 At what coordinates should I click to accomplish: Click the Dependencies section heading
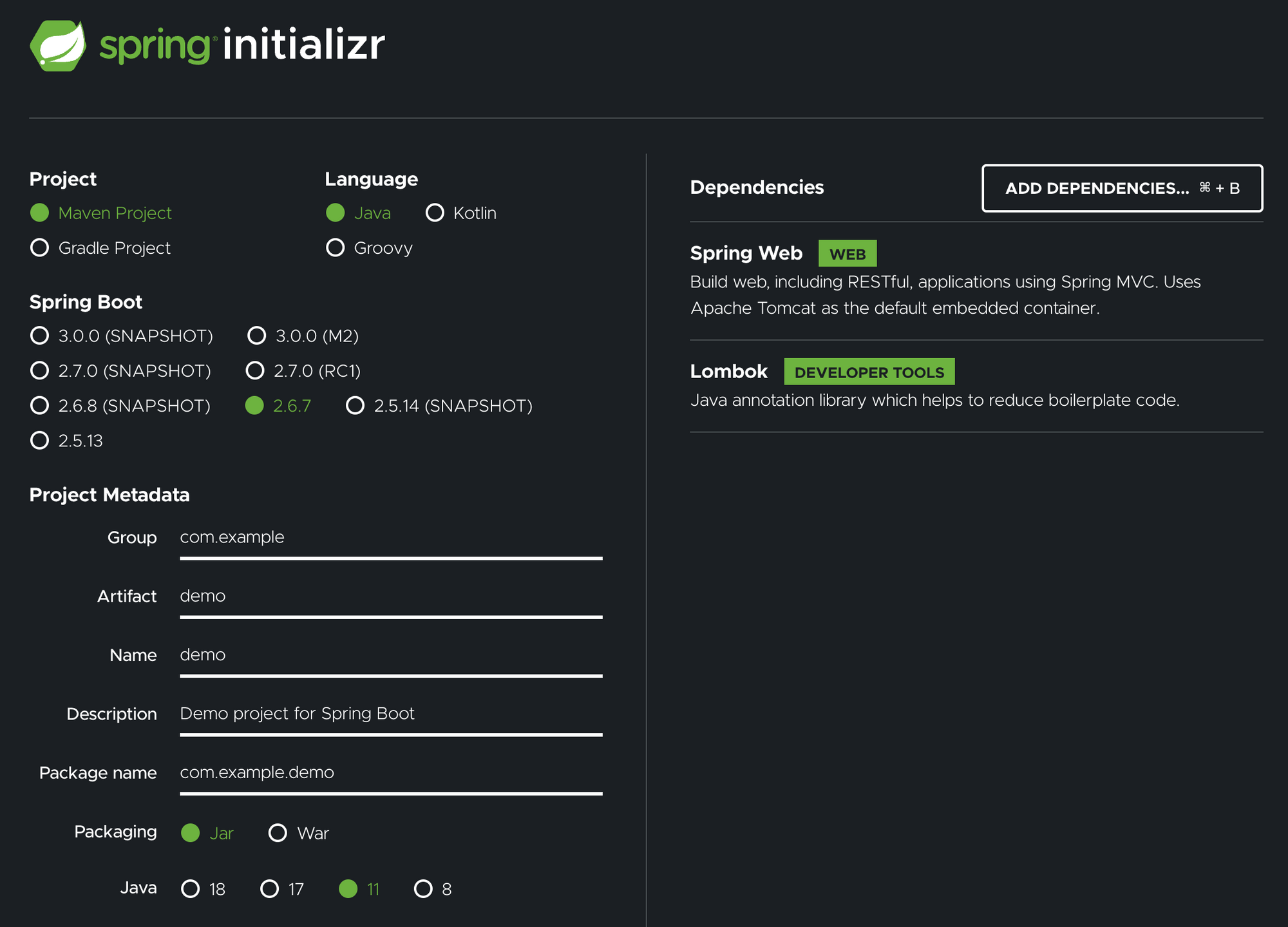coord(757,187)
